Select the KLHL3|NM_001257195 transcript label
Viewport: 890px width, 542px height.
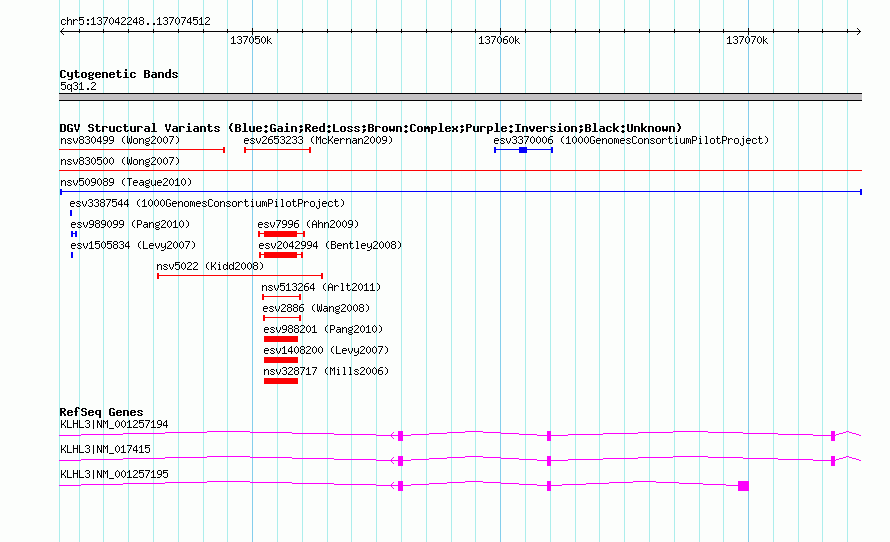click(x=114, y=474)
